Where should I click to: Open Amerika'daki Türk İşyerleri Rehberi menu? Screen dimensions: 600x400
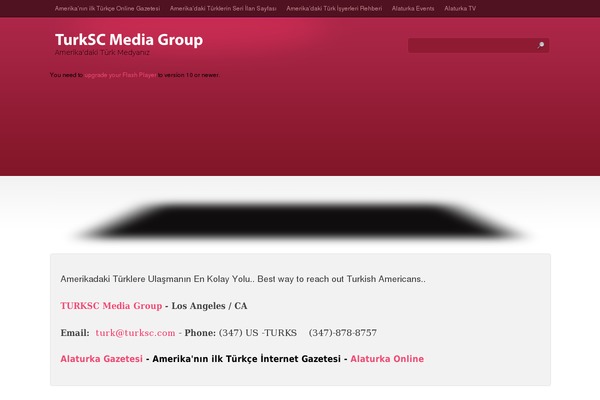tap(334, 8)
